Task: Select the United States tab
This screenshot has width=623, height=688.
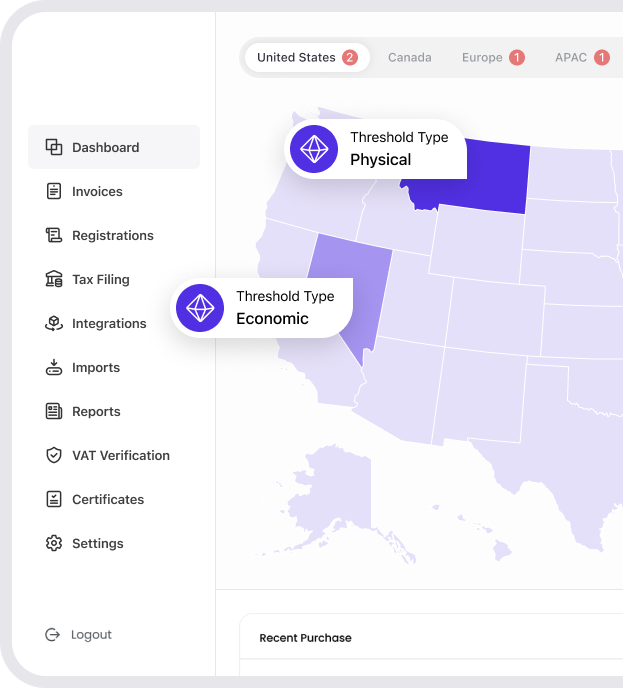Action: click(x=307, y=57)
